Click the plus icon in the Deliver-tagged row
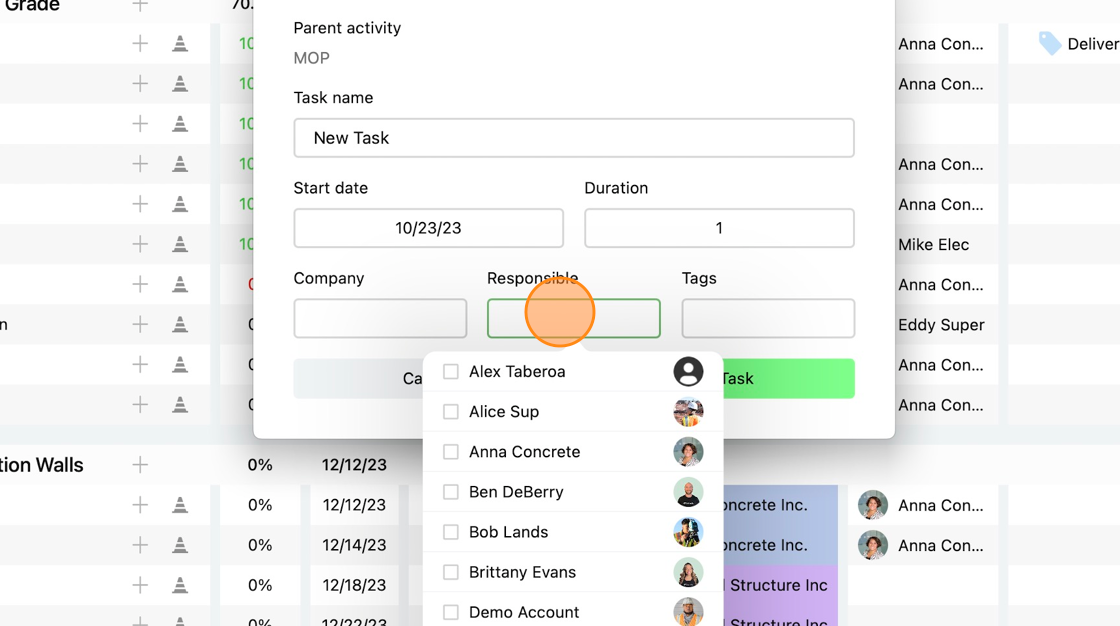 [x=140, y=44]
